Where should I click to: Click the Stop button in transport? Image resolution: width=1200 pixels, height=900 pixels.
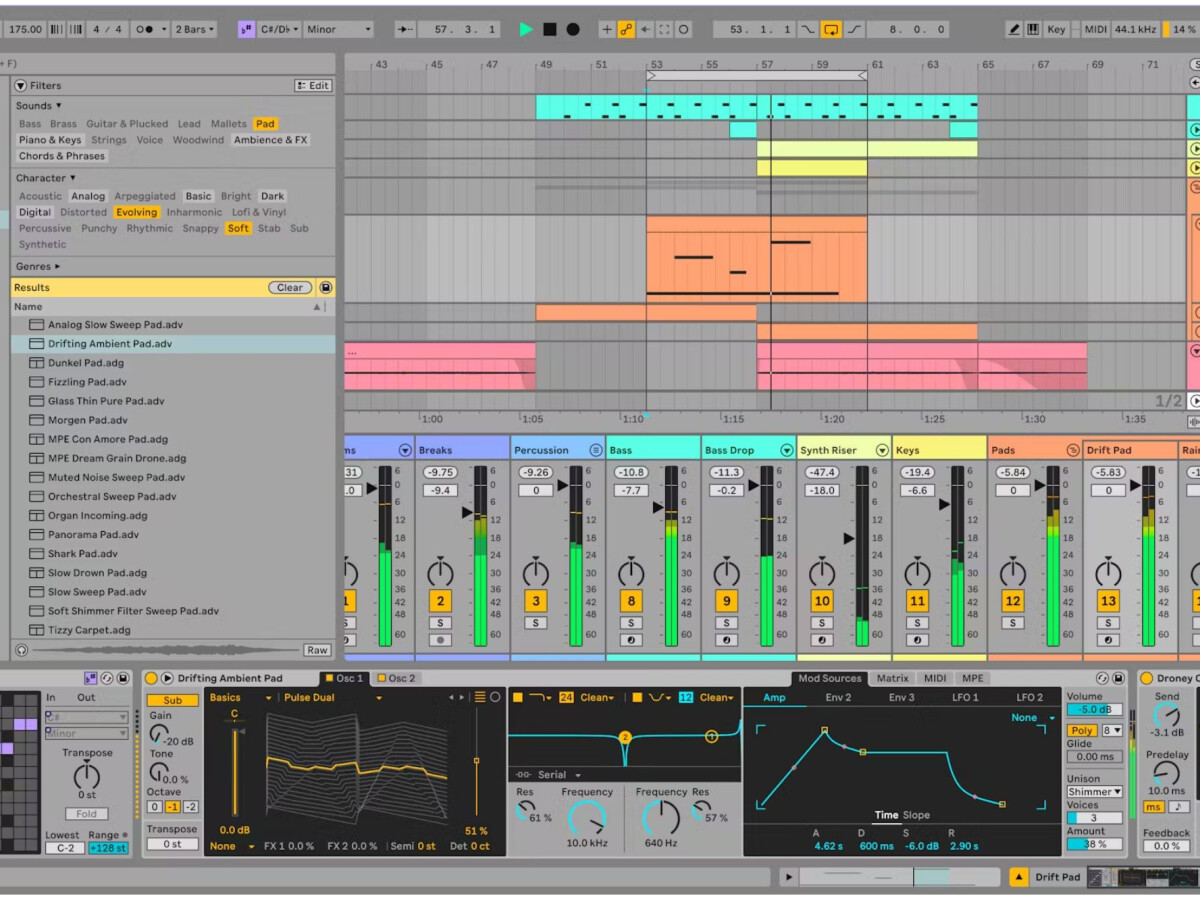(x=549, y=30)
